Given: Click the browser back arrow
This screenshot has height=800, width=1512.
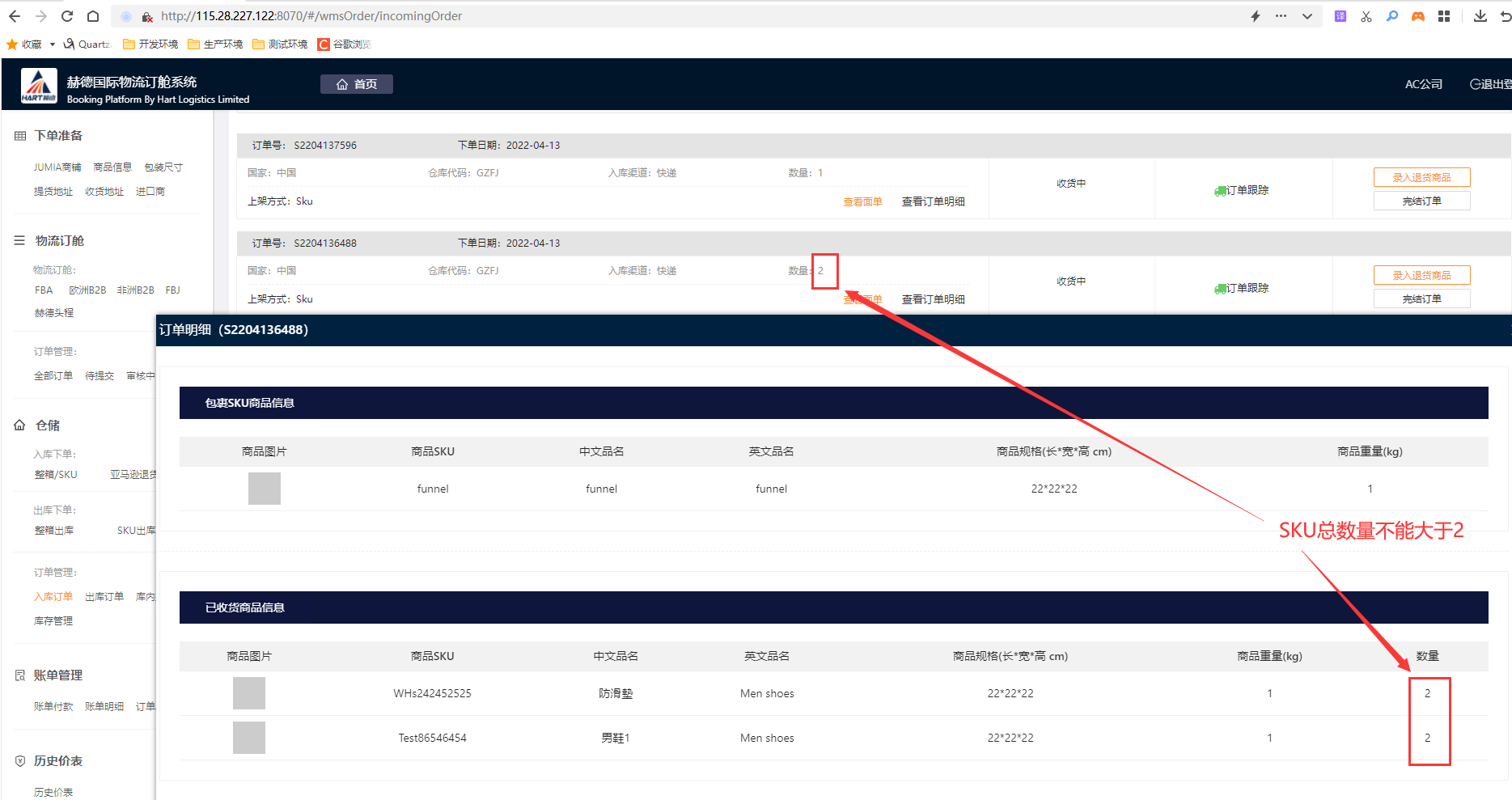Looking at the screenshot, I should point(15,16).
